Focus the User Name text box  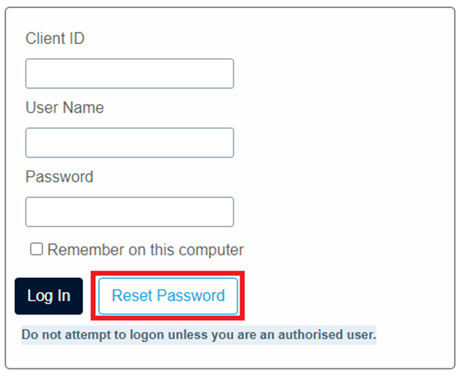coord(129,143)
